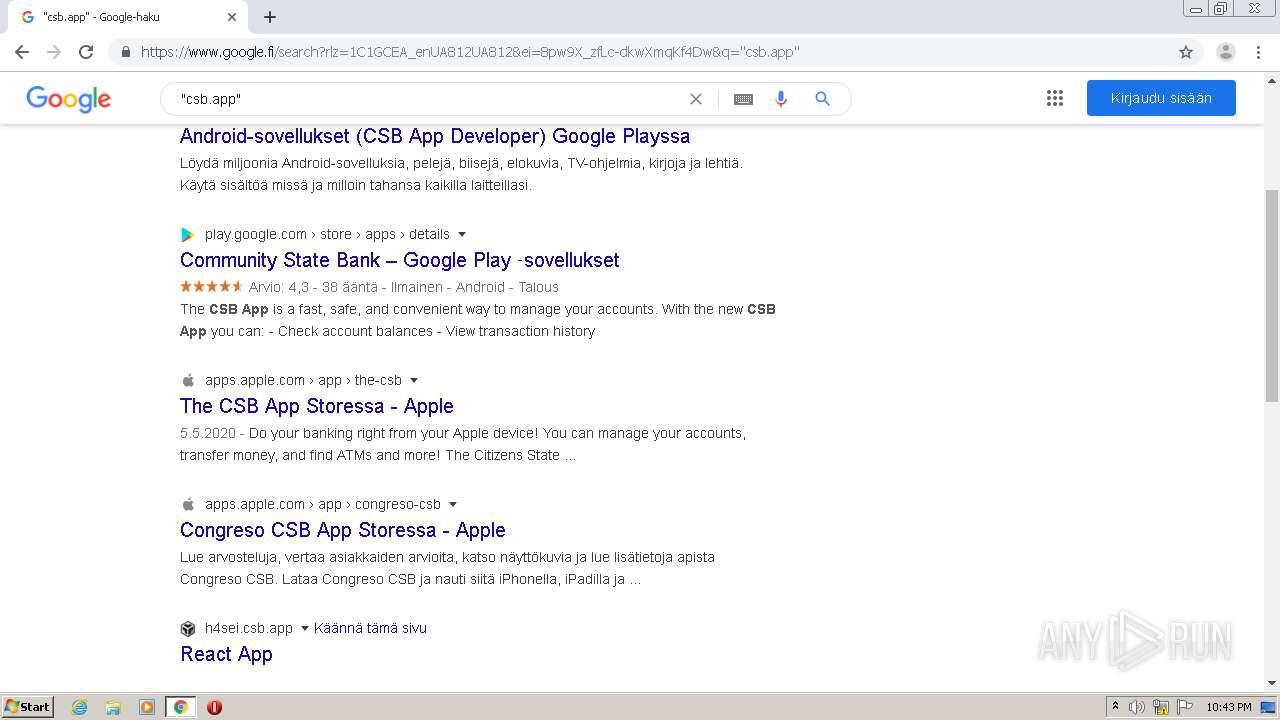Screen dimensions: 1280x720
Task: Expand the arrow next to play.google.com details
Action: click(x=462, y=234)
